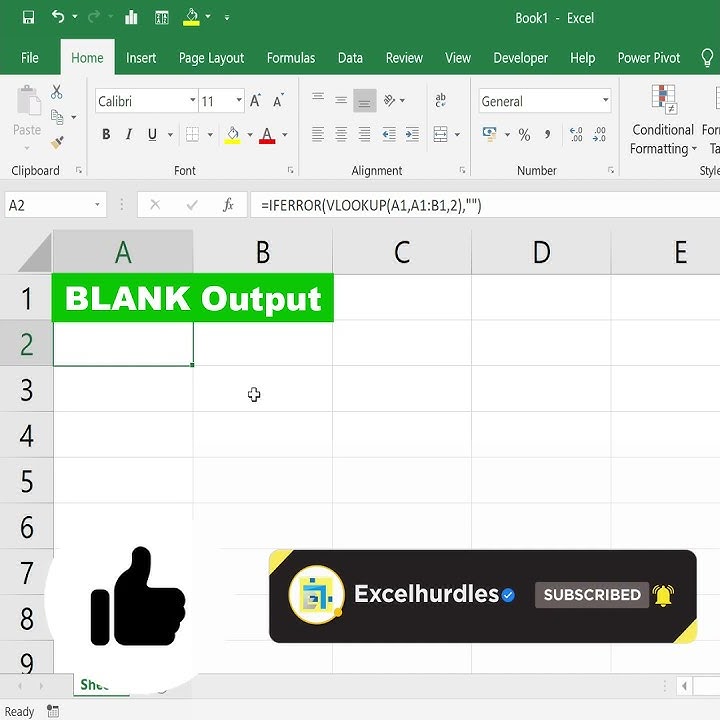Open the Undo history dropdown arrow
The height and width of the screenshot is (720, 720).
(x=75, y=17)
